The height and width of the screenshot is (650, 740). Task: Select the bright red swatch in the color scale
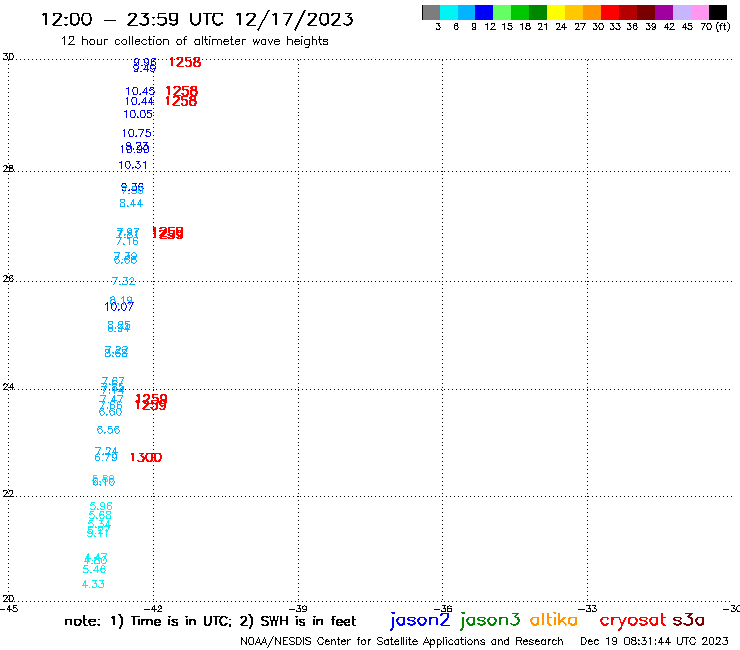(610, 12)
